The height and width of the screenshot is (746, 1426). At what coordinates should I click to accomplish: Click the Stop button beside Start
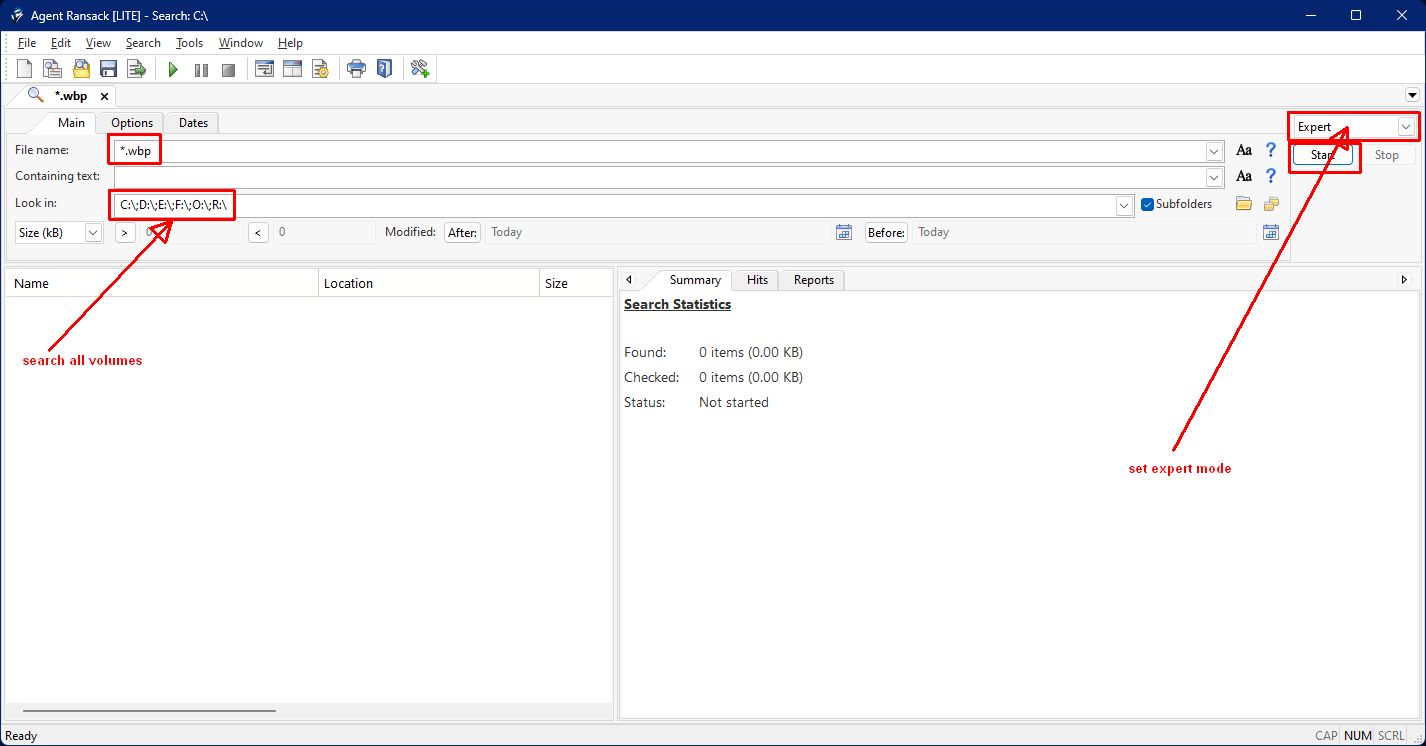coord(1386,155)
